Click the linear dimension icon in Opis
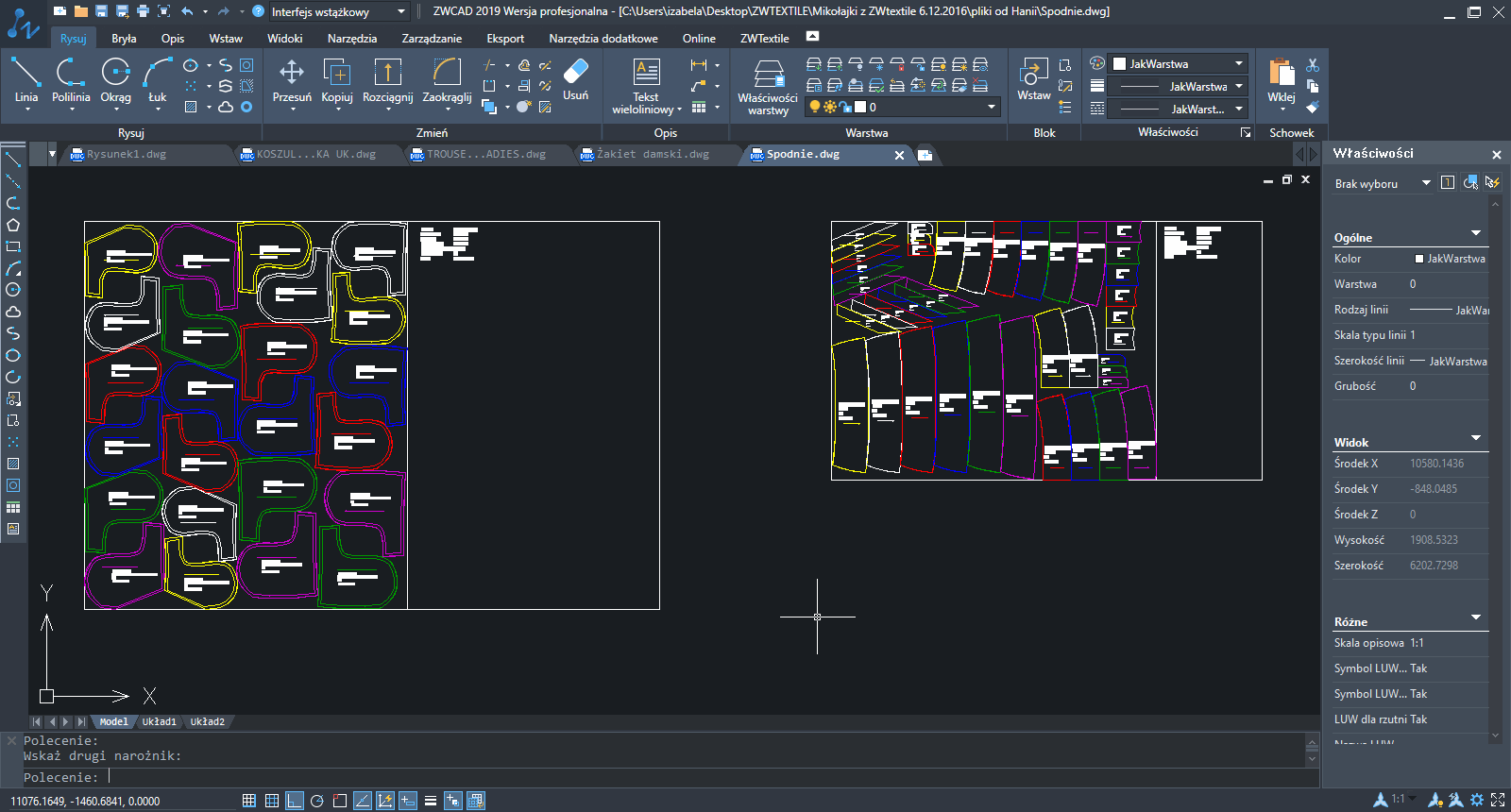1511x812 pixels. tap(699, 65)
